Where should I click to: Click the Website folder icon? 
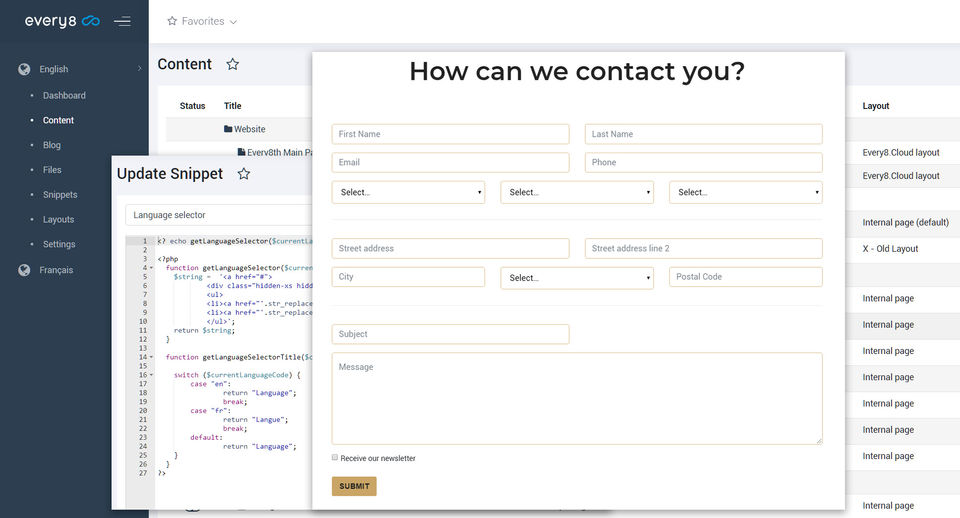pyautogui.click(x=228, y=129)
